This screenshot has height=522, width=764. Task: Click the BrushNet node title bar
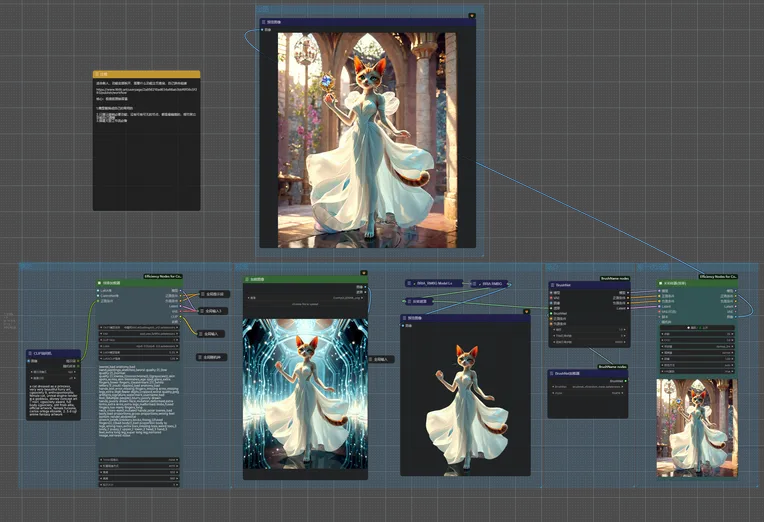click(x=590, y=285)
